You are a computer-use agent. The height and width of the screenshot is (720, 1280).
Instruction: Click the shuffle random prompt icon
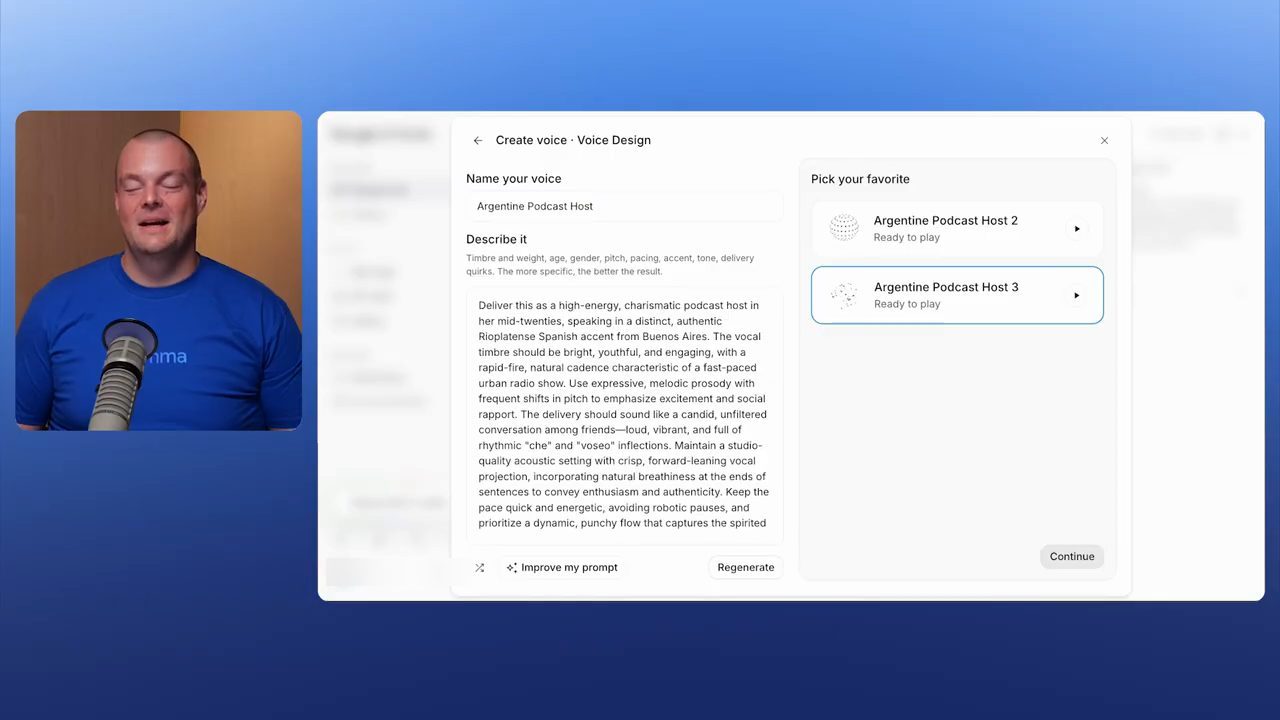pos(480,568)
